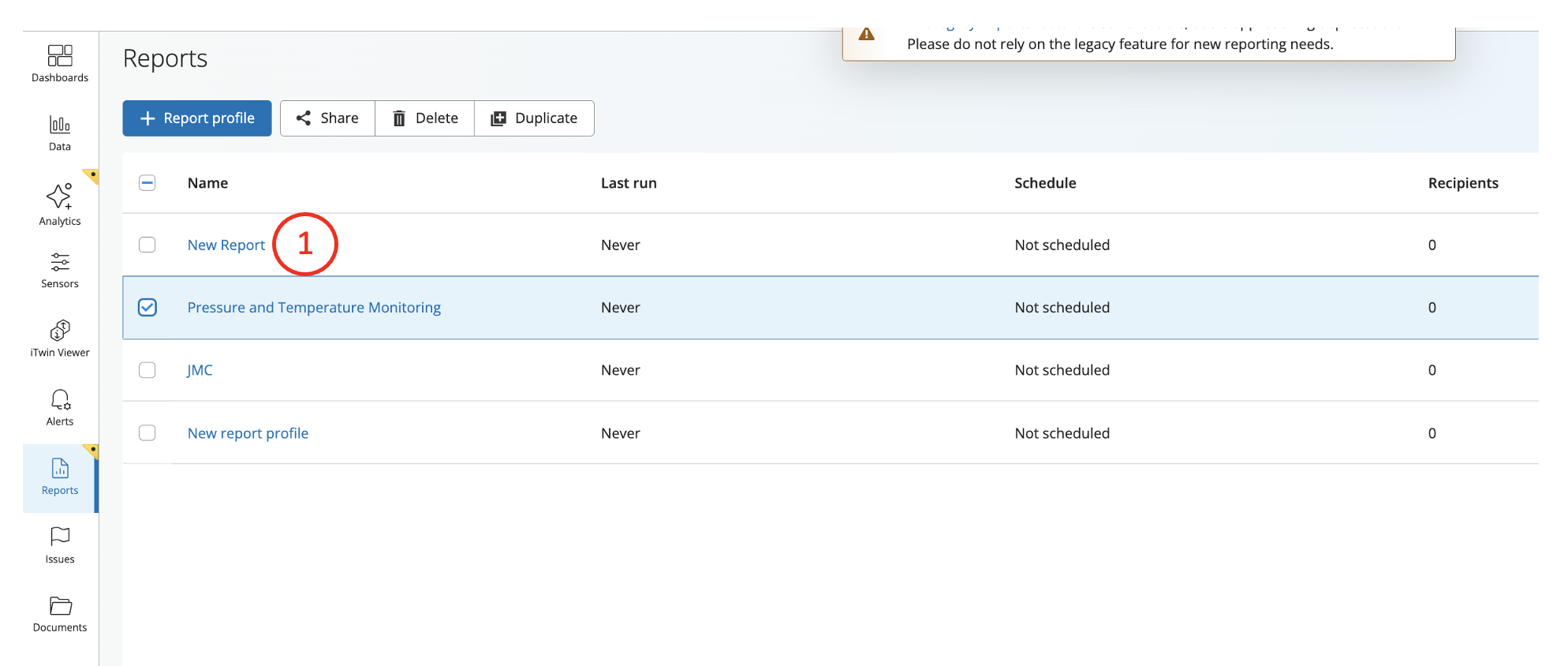The image size is (1568, 666).
Task: Share the selected report
Action: (327, 118)
